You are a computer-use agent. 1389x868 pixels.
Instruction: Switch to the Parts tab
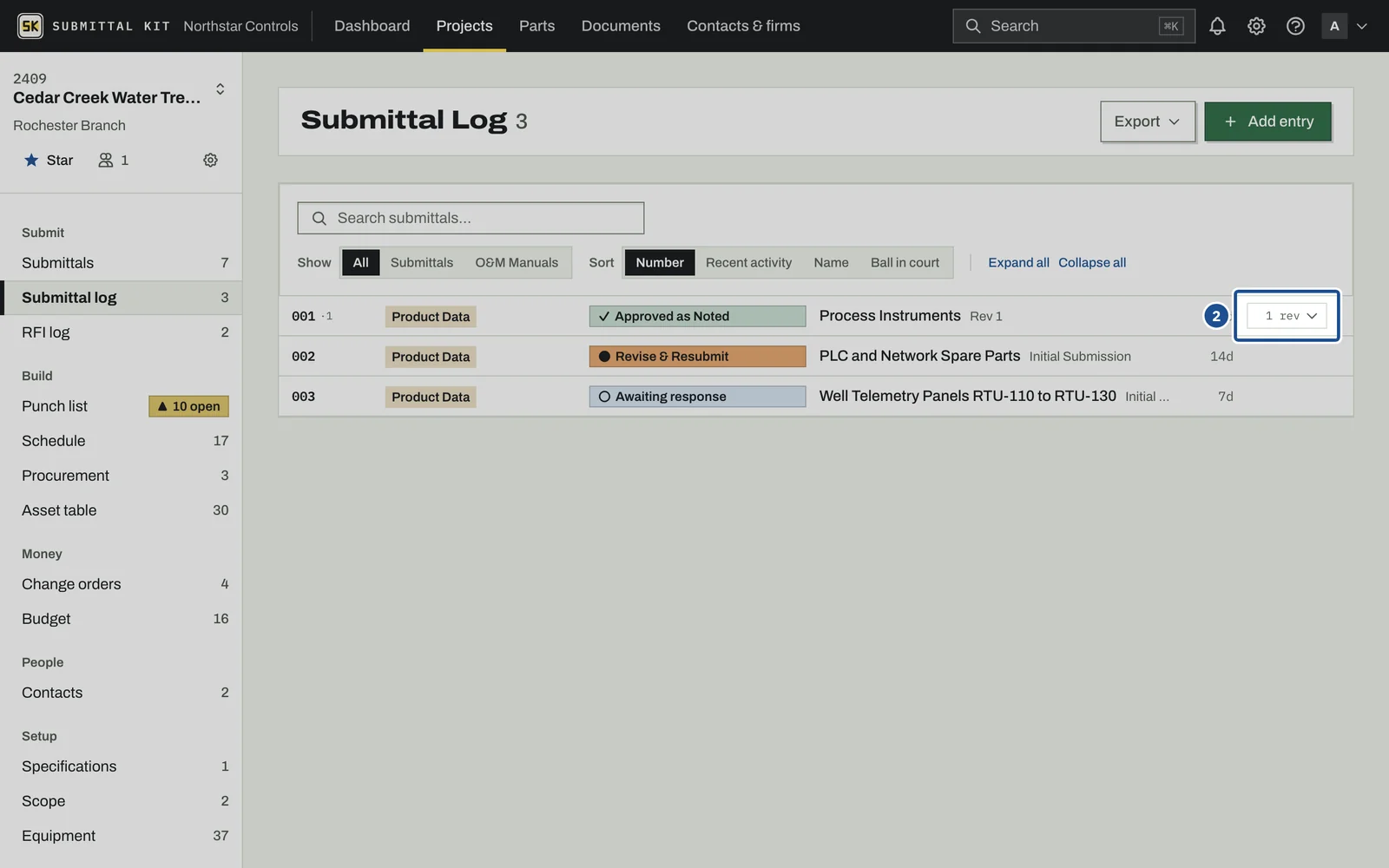(537, 26)
